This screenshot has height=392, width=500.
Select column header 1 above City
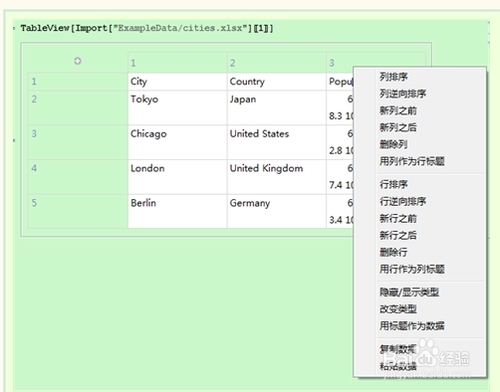177,63
